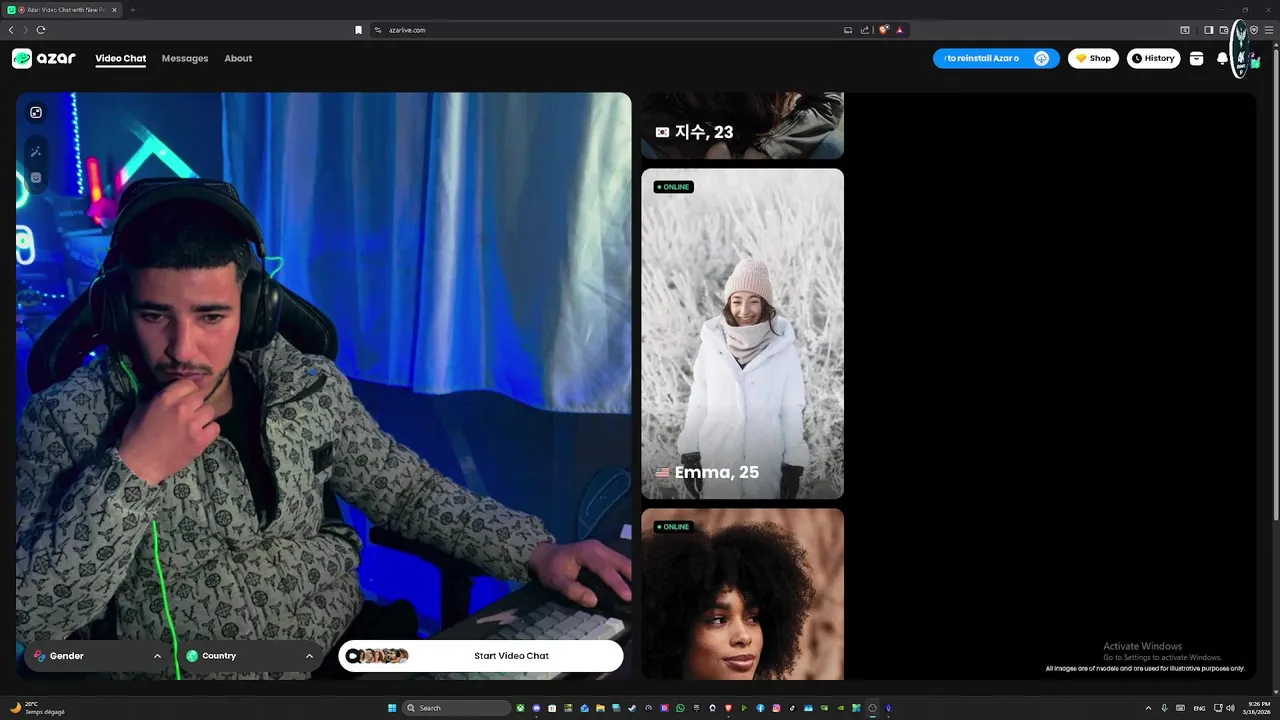This screenshot has width=1280, height=720.
Task: Open the inventory box icon
Action: [x=1196, y=58]
